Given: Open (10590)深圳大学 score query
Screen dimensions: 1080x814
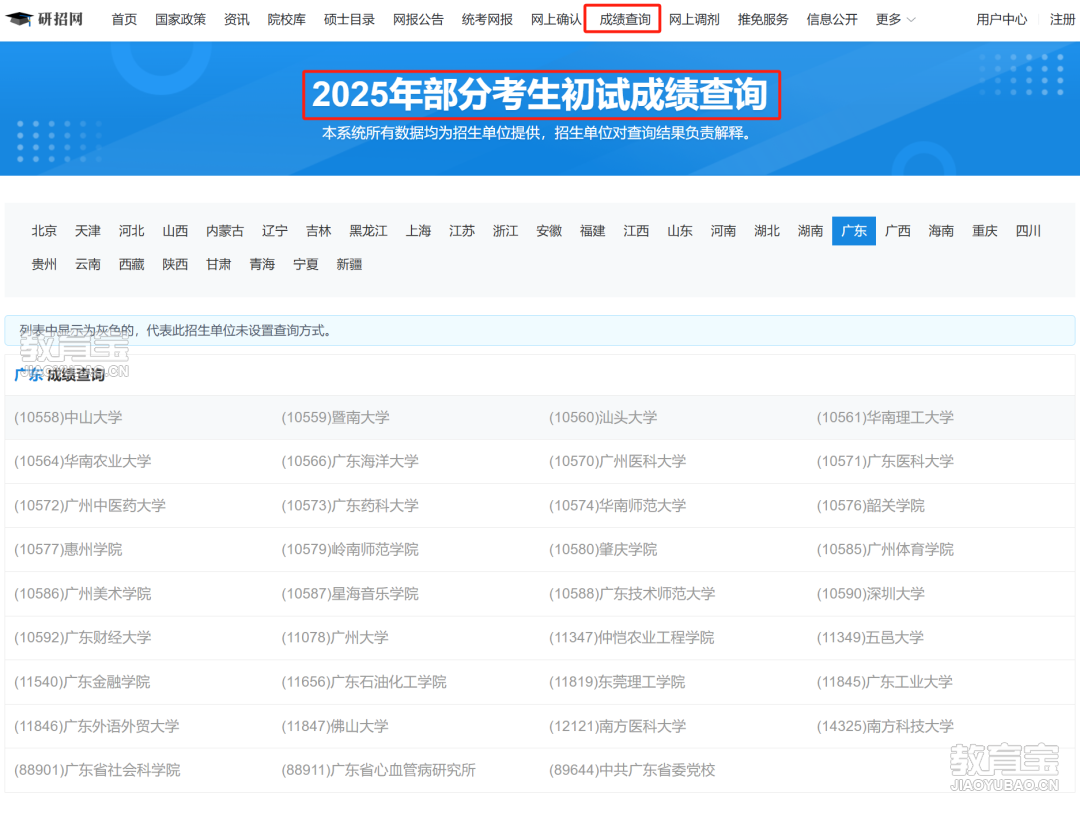Looking at the screenshot, I should click(x=871, y=594).
